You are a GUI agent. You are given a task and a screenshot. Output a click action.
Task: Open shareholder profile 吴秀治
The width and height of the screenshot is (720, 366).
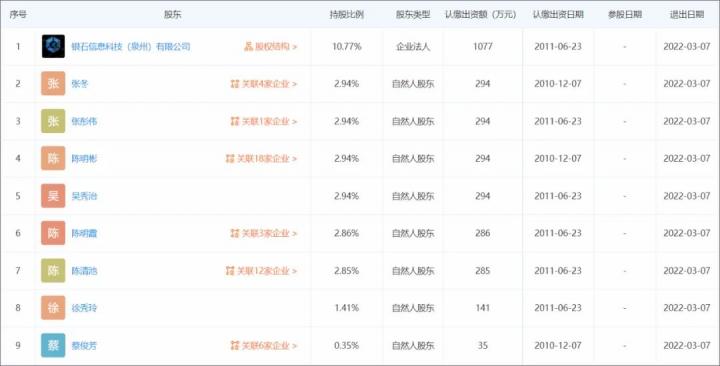pos(84,196)
